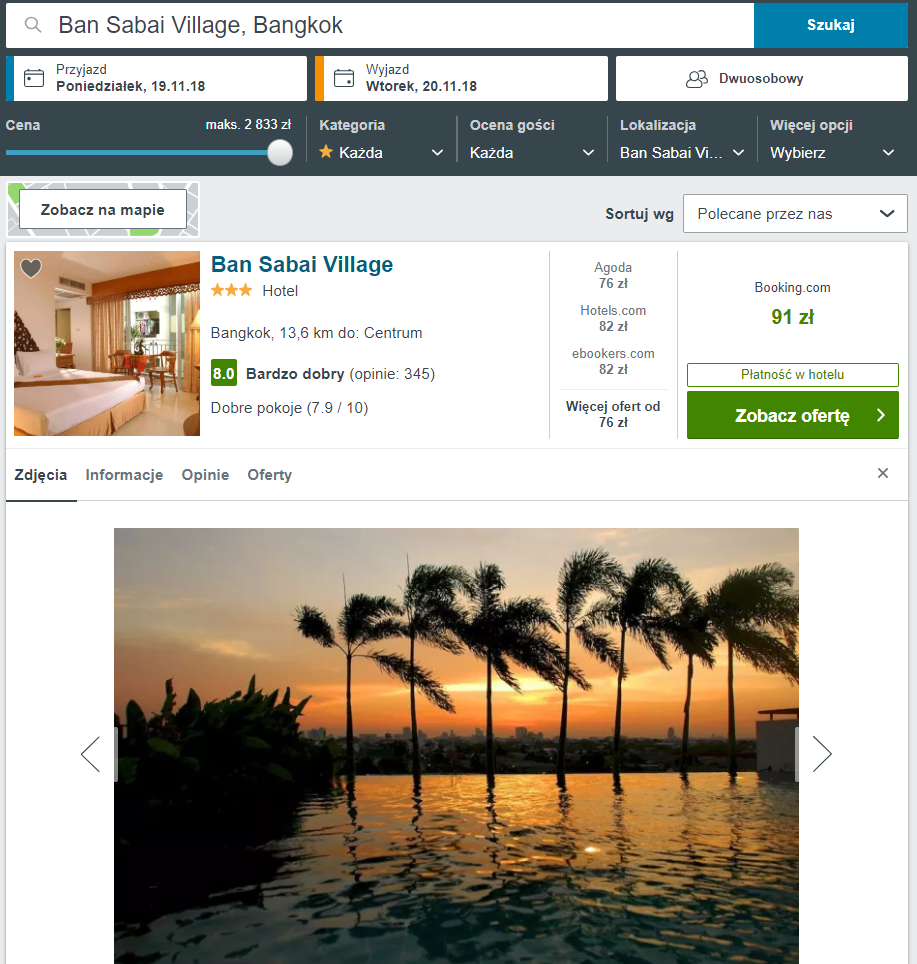Image resolution: width=917 pixels, height=964 pixels.
Task: Click the Ban Sabai Village search field
Action: pyautogui.click(x=380, y=25)
